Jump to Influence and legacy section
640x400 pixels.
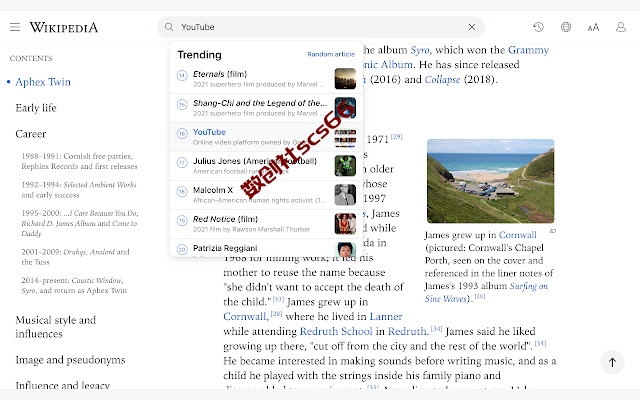coord(62,385)
